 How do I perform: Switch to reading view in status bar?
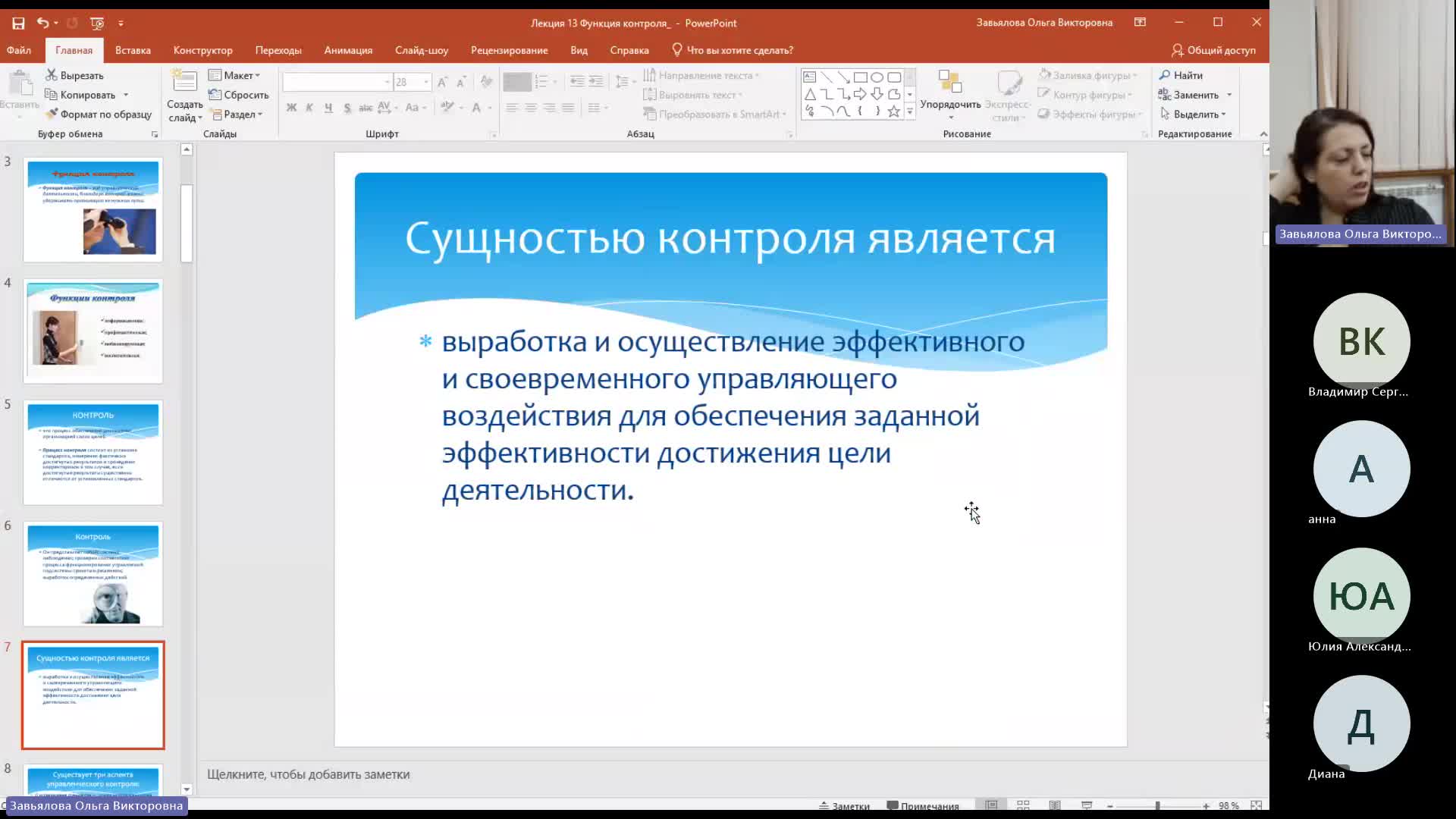[1055, 805]
